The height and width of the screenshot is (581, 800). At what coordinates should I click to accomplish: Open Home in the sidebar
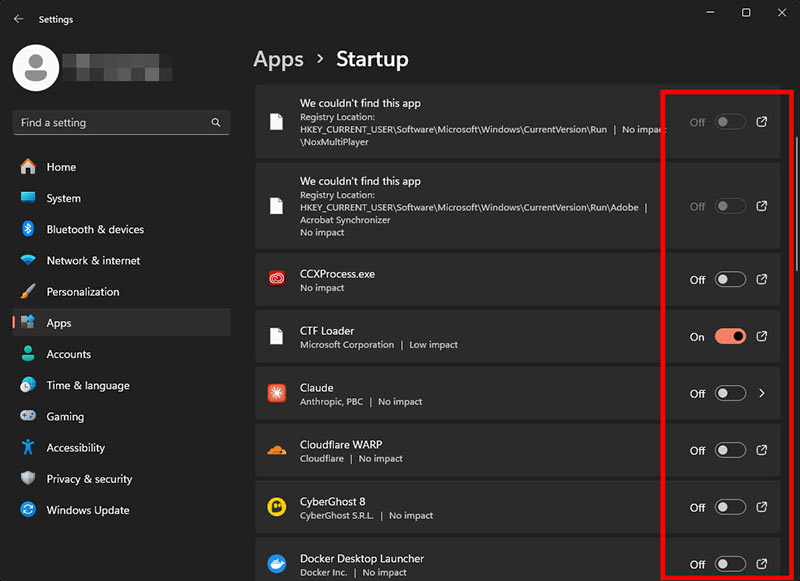(x=121, y=167)
